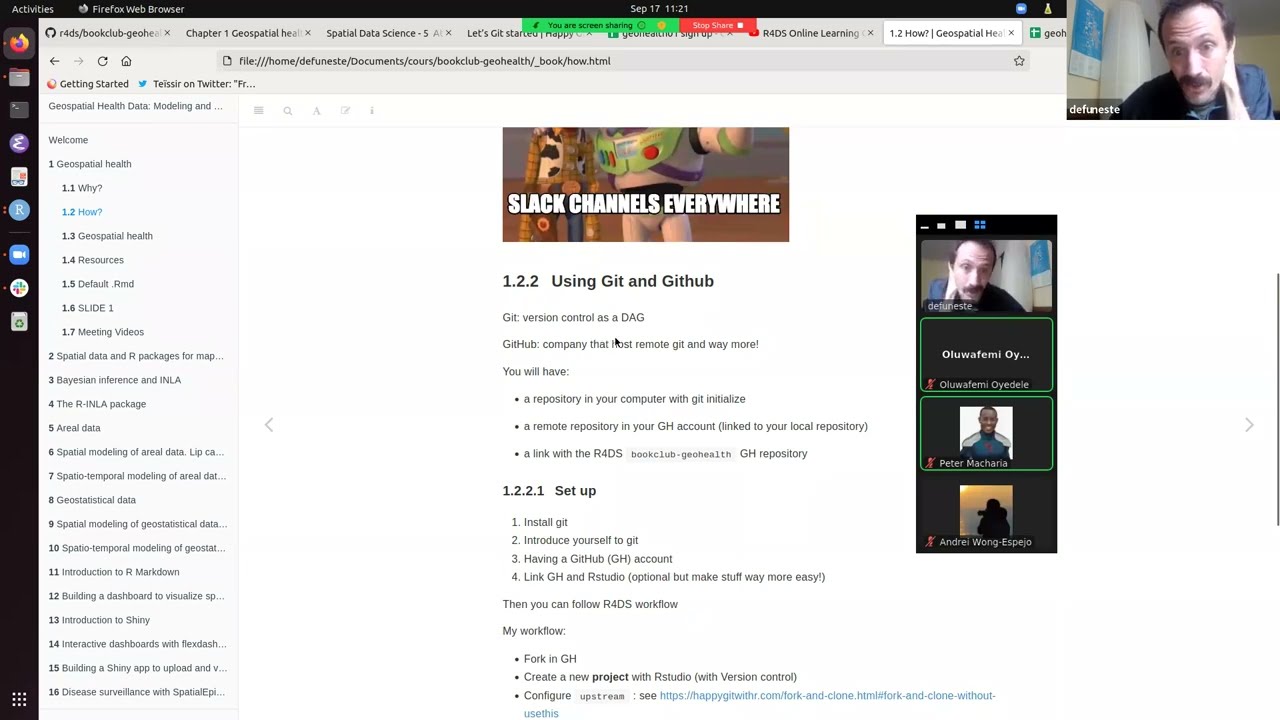Open chapter 1 Geospatial health
The height and width of the screenshot is (720, 1280).
pyautogui.click(x=90, y=164)
